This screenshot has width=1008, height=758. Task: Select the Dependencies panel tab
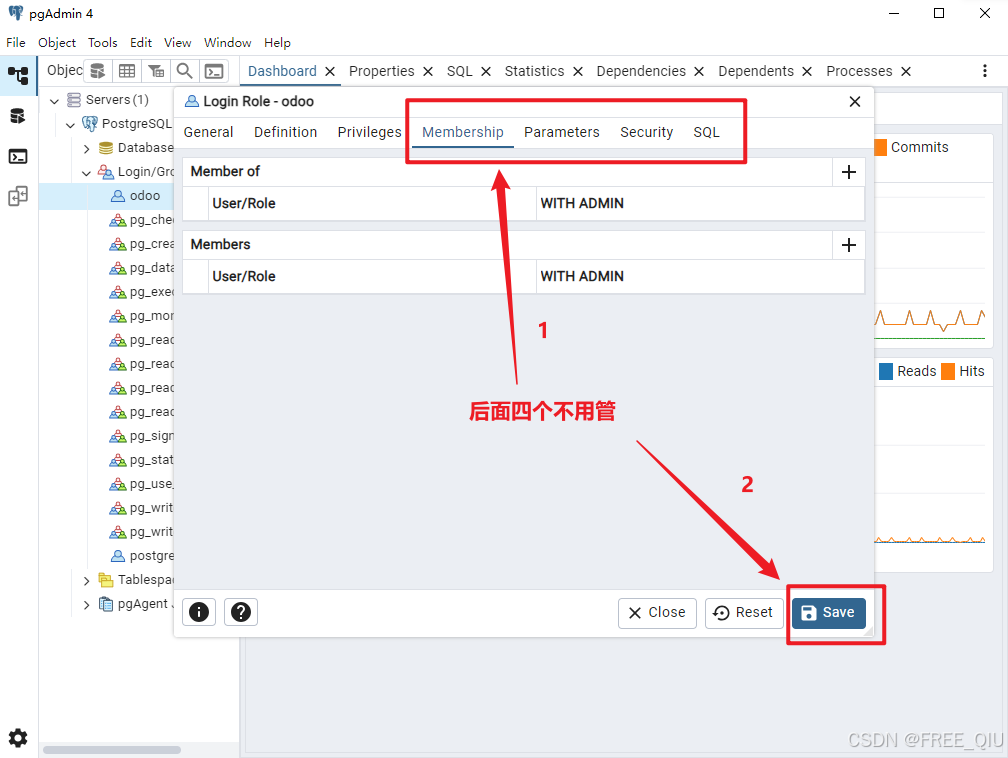coord(641,71)
